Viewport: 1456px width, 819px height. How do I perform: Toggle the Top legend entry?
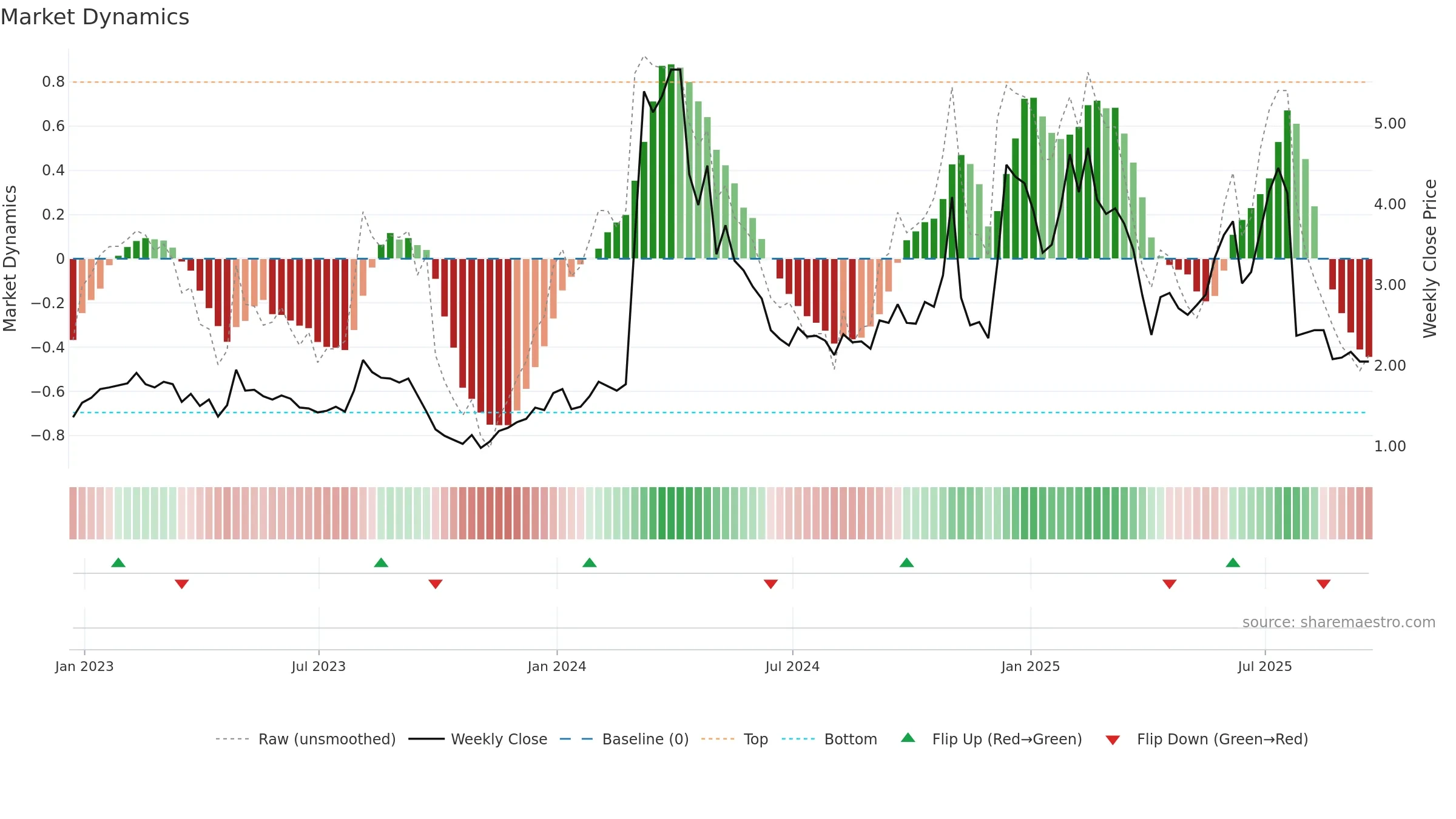735,739
